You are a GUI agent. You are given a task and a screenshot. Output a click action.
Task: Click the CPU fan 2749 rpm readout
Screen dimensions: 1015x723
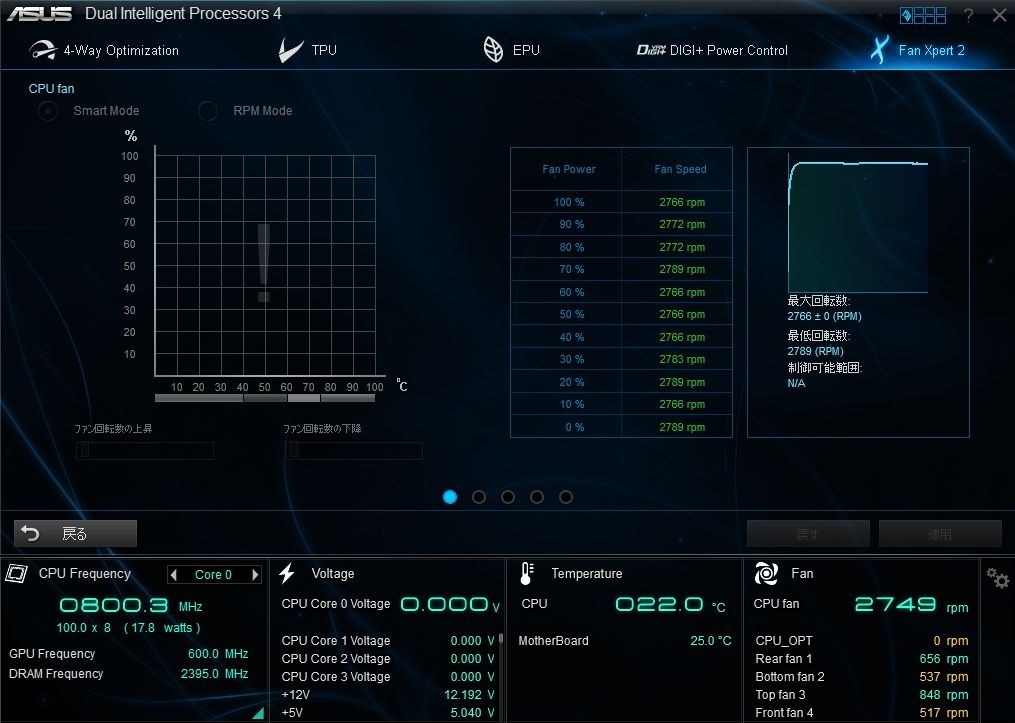(x=911, y=605)
